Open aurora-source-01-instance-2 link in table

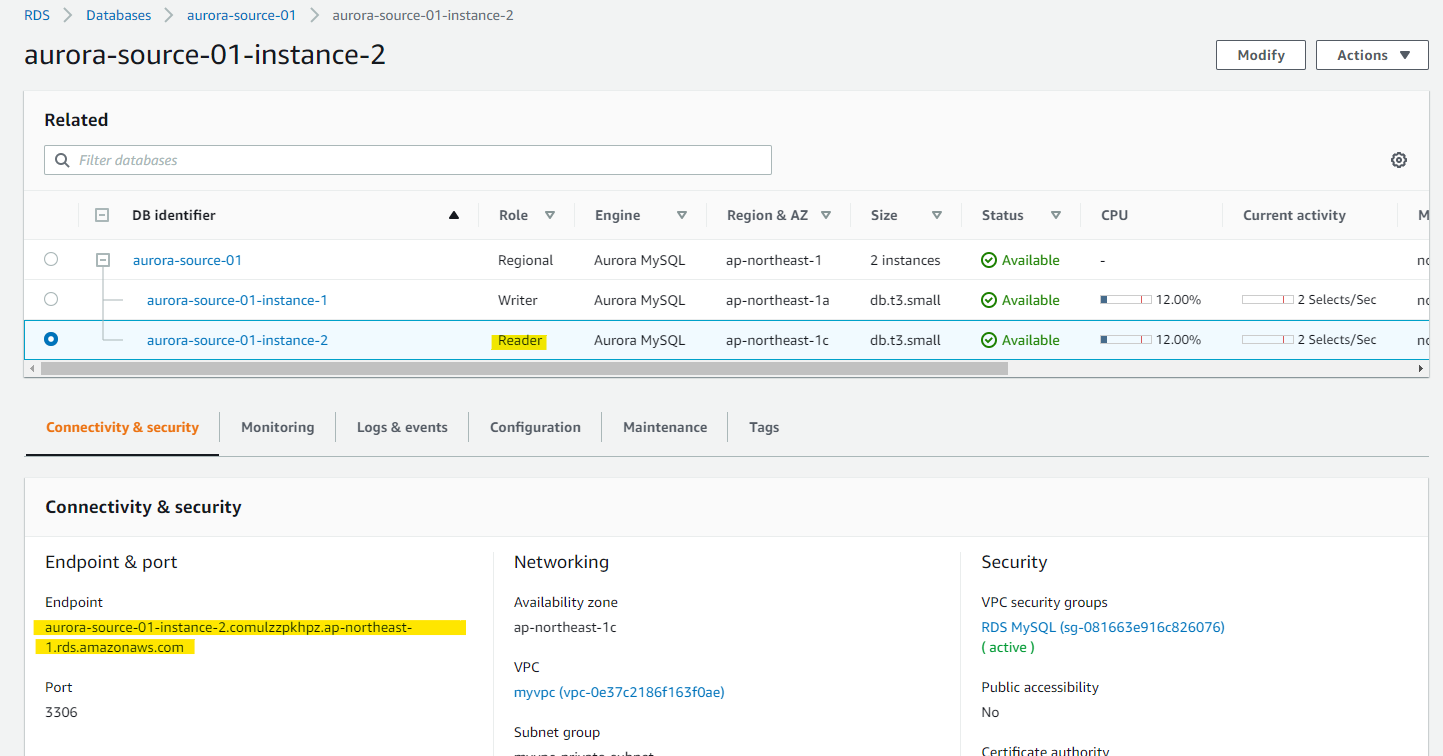coord(237,340)
